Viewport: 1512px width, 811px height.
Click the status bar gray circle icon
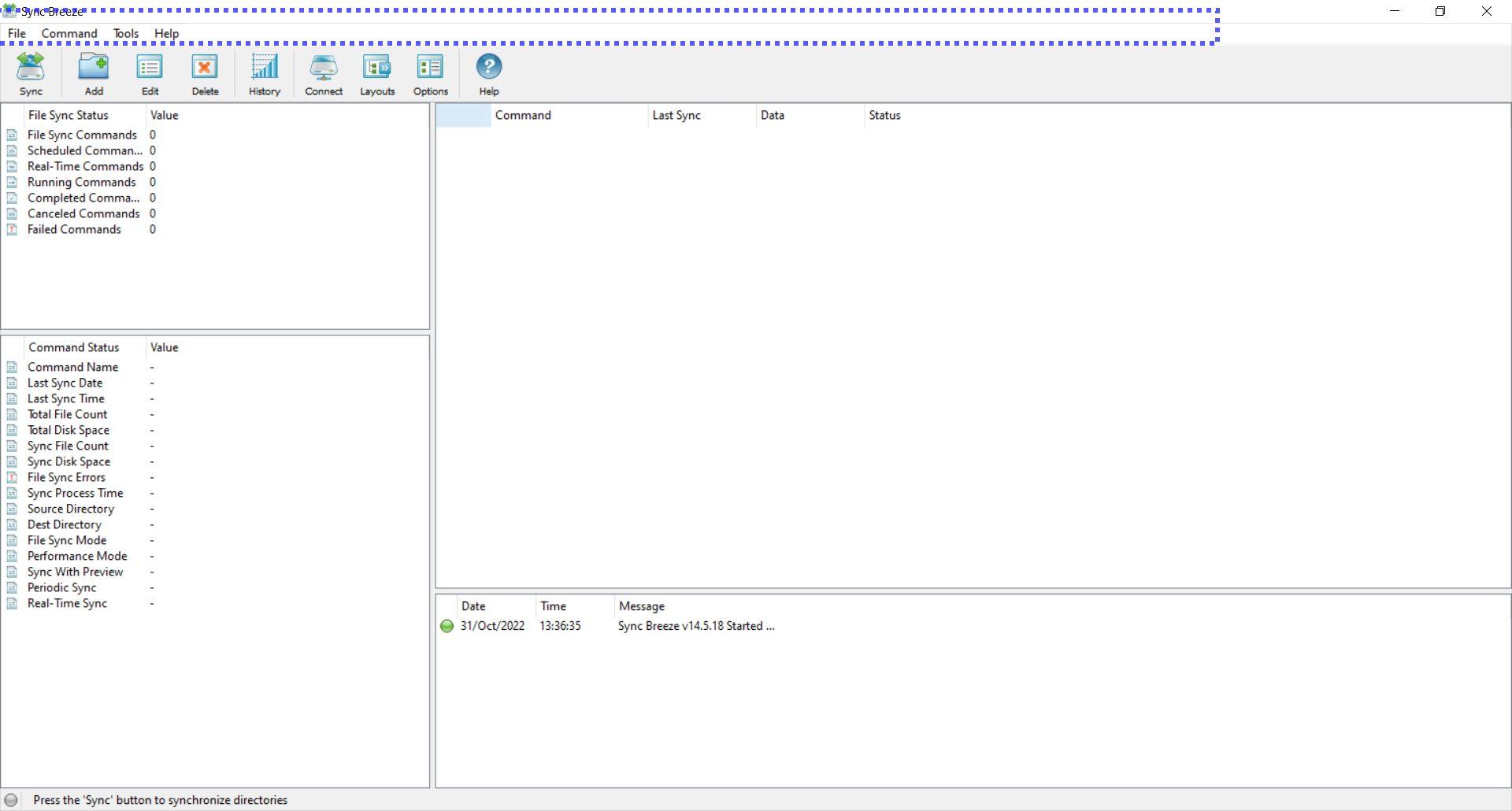click(11, 800)
